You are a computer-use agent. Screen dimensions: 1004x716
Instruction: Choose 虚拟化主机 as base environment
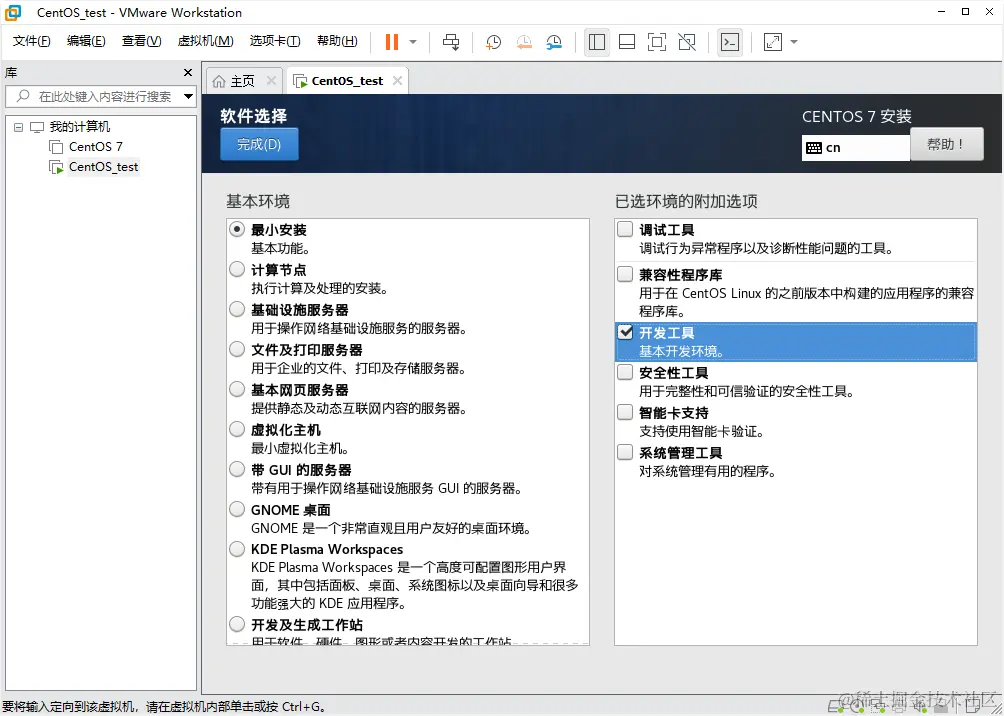point(236,429)
